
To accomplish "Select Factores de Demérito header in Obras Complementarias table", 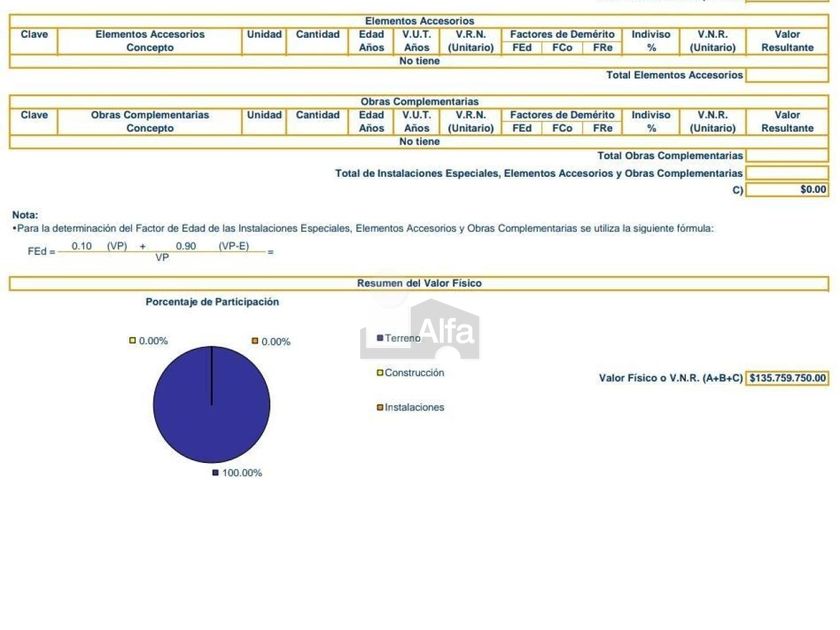I will tap(562, 115).
